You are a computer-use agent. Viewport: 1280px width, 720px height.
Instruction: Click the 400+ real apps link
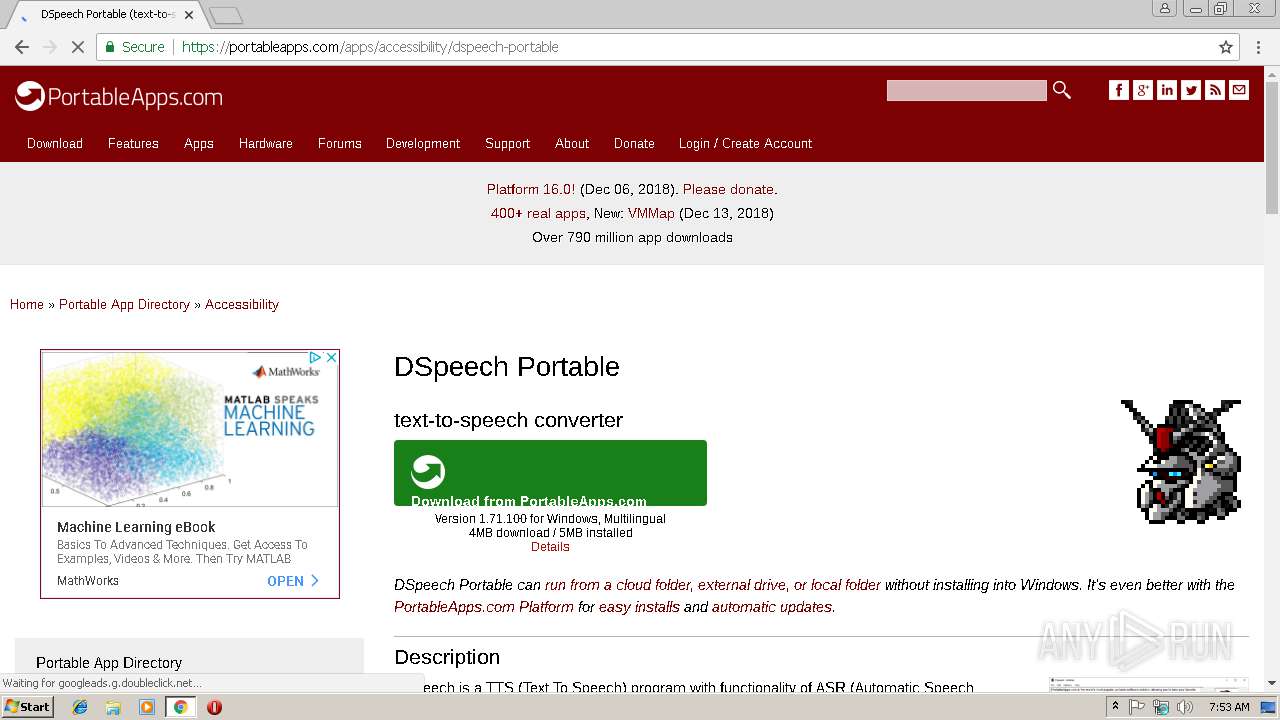[538, 213]
